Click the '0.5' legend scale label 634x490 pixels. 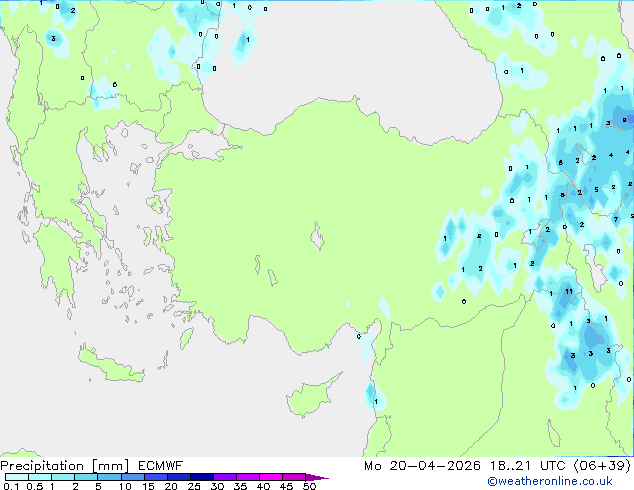(x=35, y=486)
